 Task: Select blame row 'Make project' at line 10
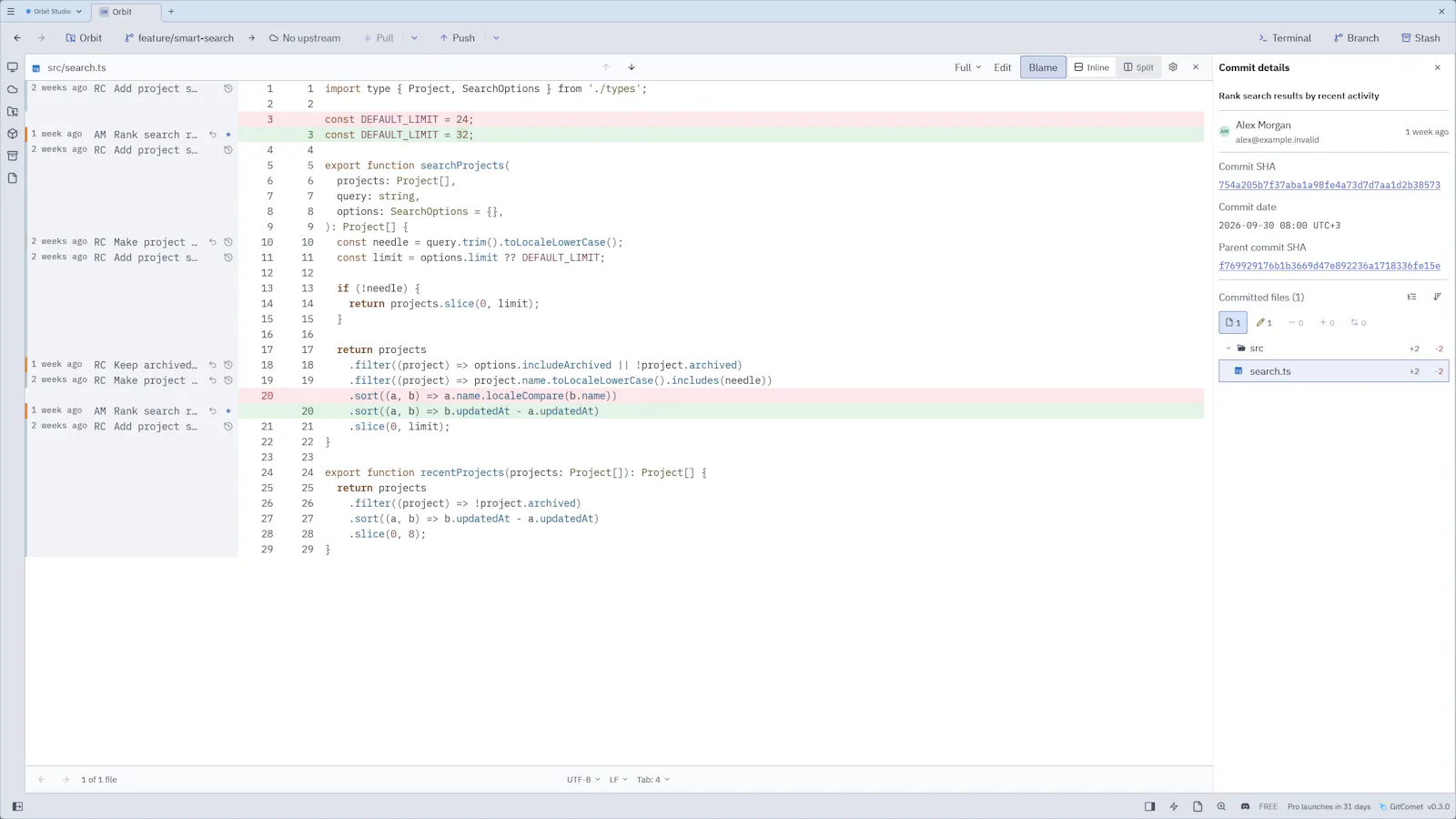tap(132, 242)
